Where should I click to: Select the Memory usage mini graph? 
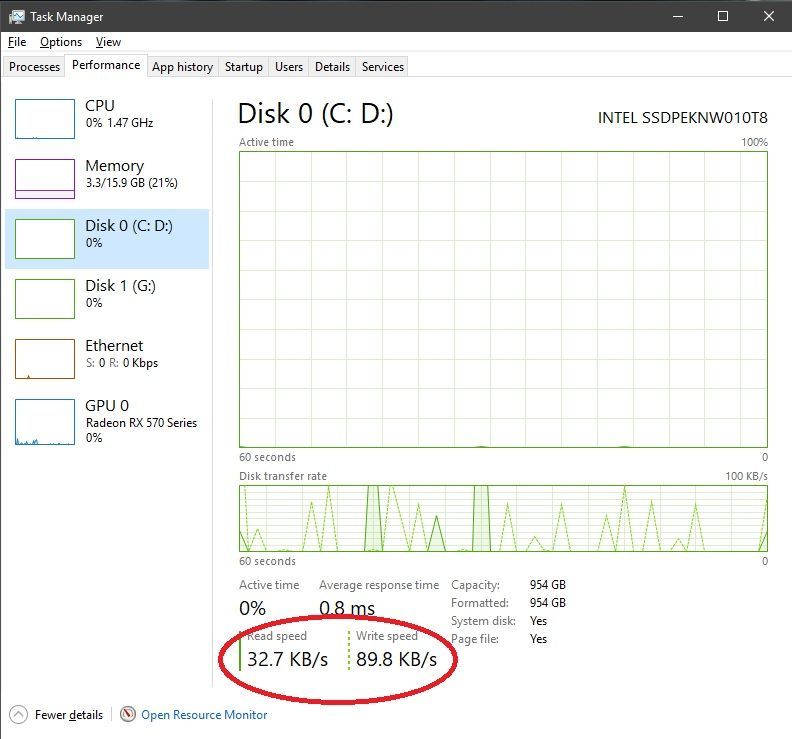[x=45, y=179]
